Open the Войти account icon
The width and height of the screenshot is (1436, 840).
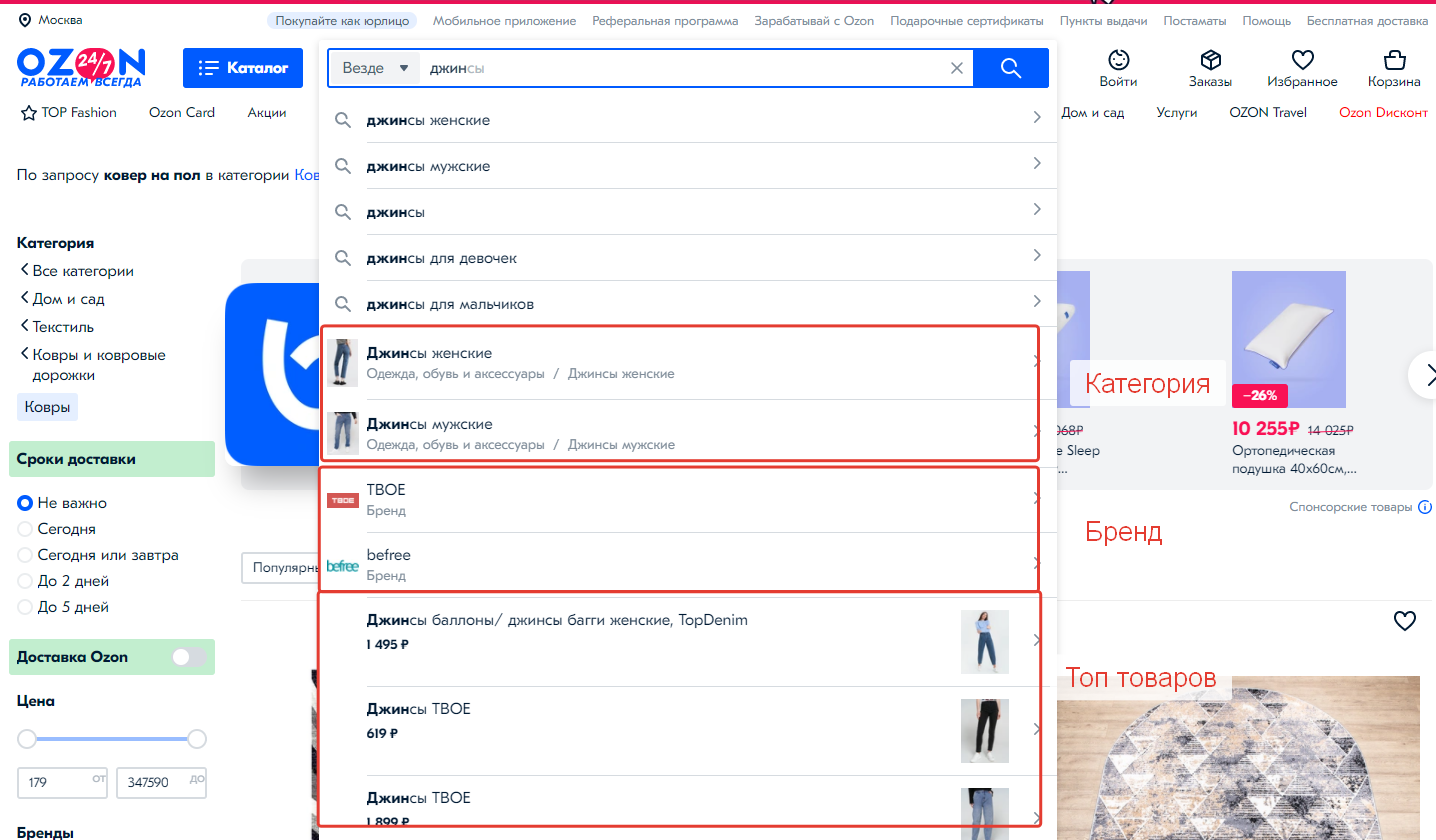click(1118, 59)
